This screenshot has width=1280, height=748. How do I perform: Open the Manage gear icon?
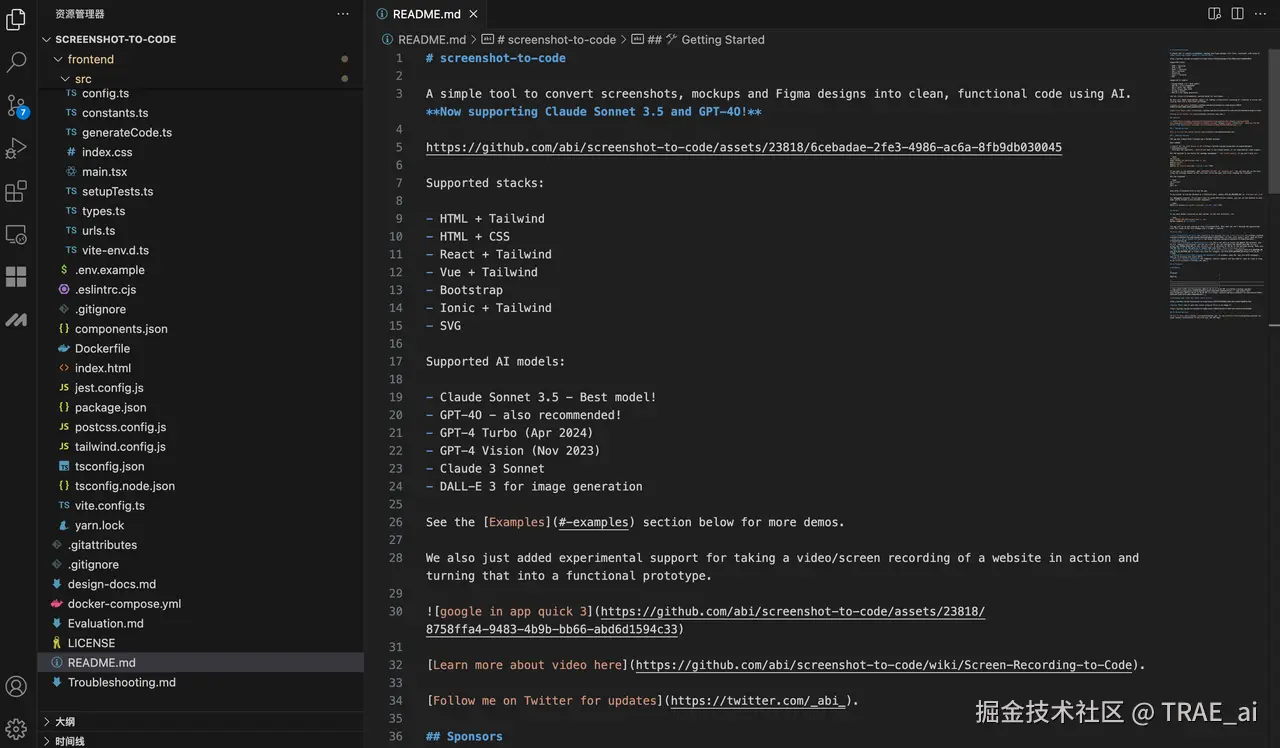coord(16,729)
